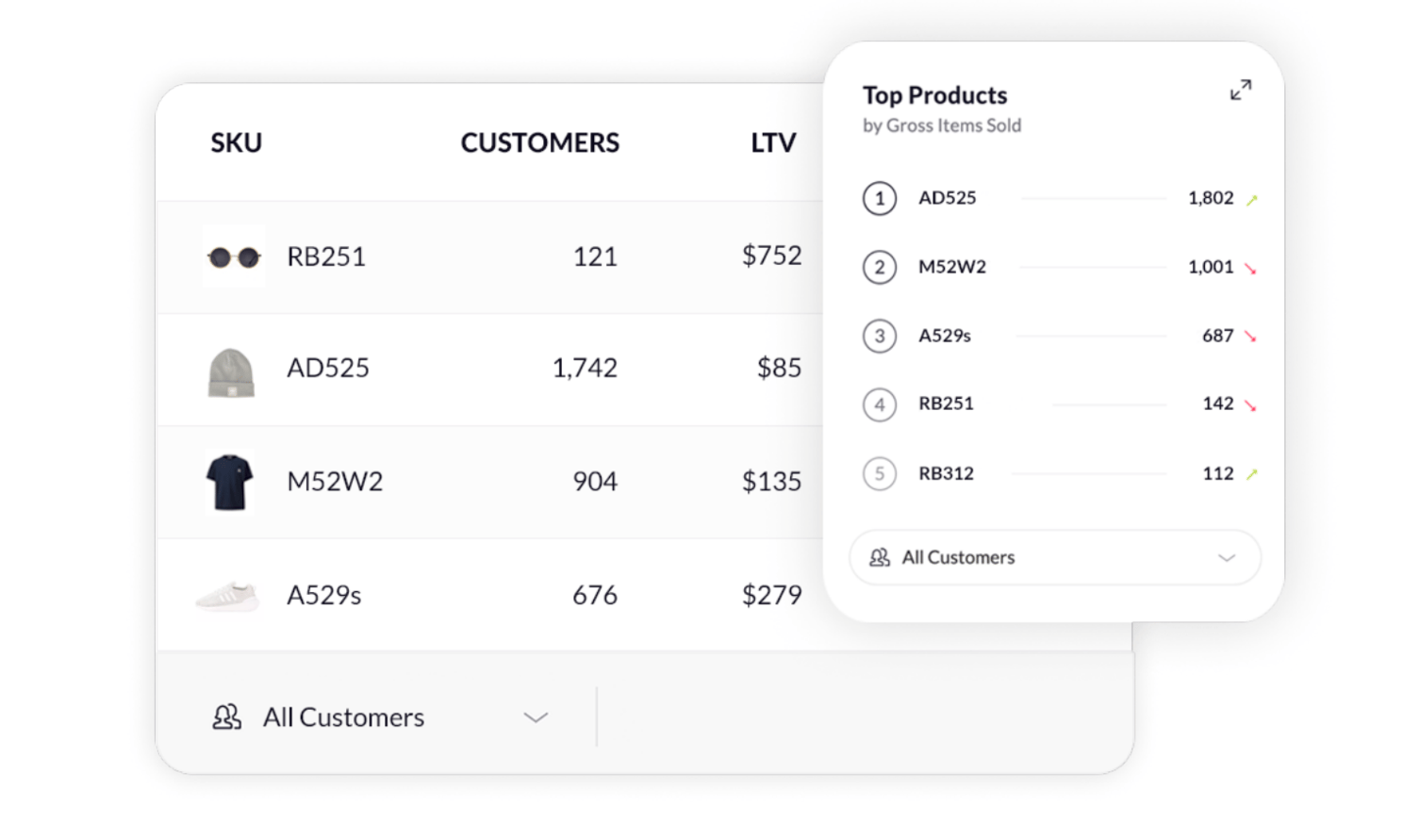The image size is (1403, 840).
Task: Click the SKU column header
Action: (x=236, y=143)
